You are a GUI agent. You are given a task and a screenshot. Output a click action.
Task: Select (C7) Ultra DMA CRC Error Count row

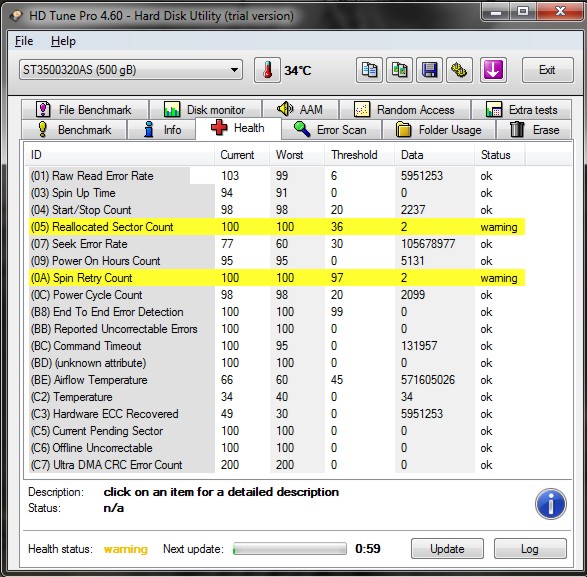(x=277, y=465)
